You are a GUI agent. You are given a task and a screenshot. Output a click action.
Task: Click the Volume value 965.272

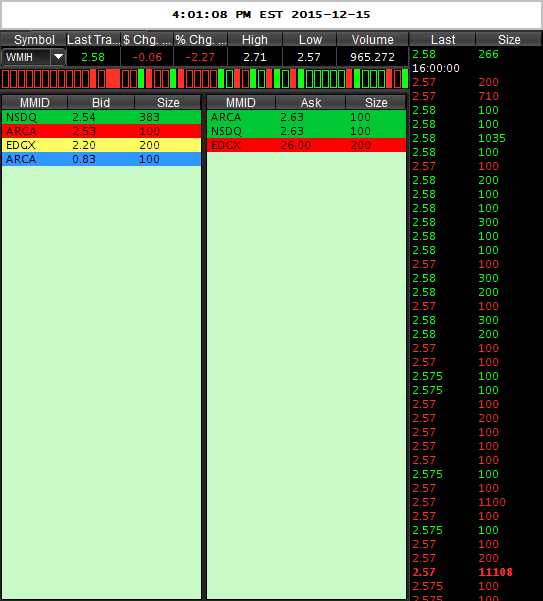[x=372, y=57]
